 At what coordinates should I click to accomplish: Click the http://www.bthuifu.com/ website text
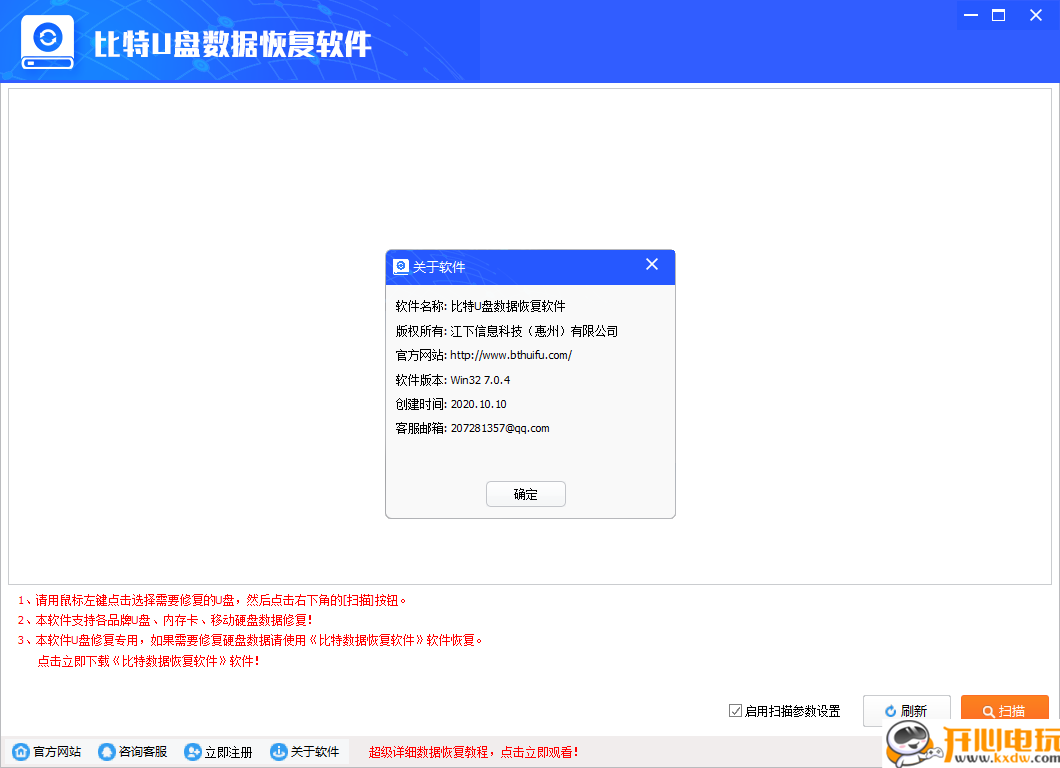[x=511, y=355]
